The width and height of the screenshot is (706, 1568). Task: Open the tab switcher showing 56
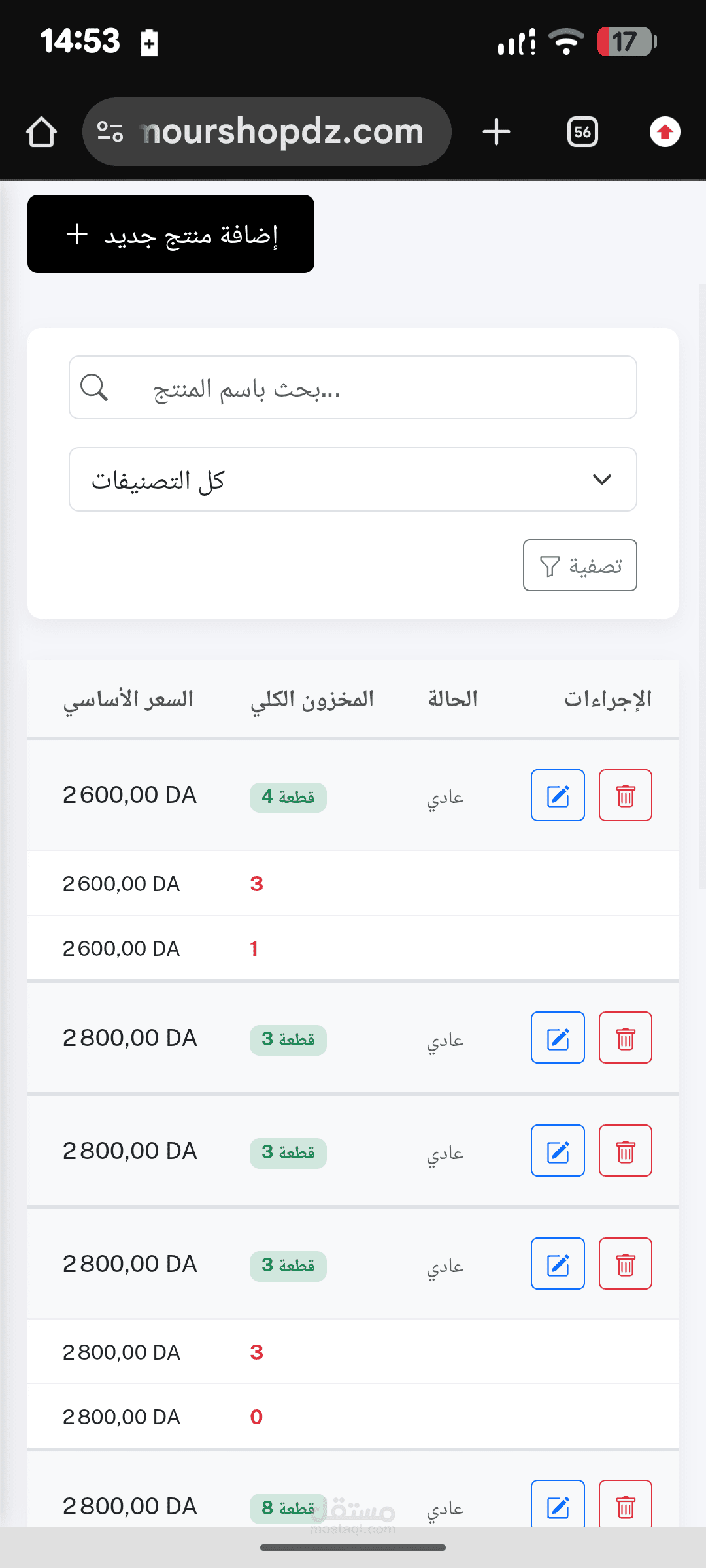582,132
